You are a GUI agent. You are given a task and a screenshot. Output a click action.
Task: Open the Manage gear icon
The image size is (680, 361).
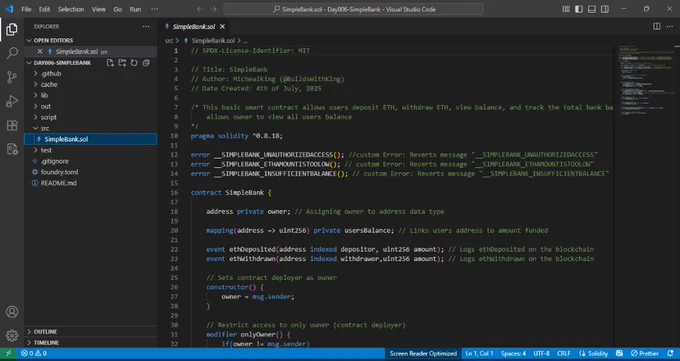coord(12,335)
